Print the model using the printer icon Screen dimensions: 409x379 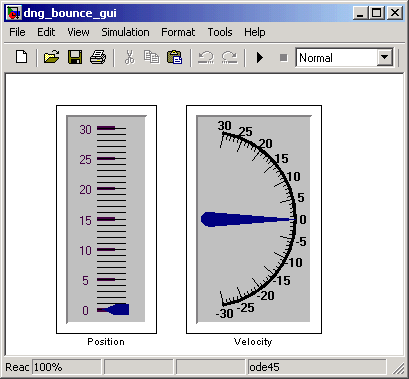coord(98,57)
